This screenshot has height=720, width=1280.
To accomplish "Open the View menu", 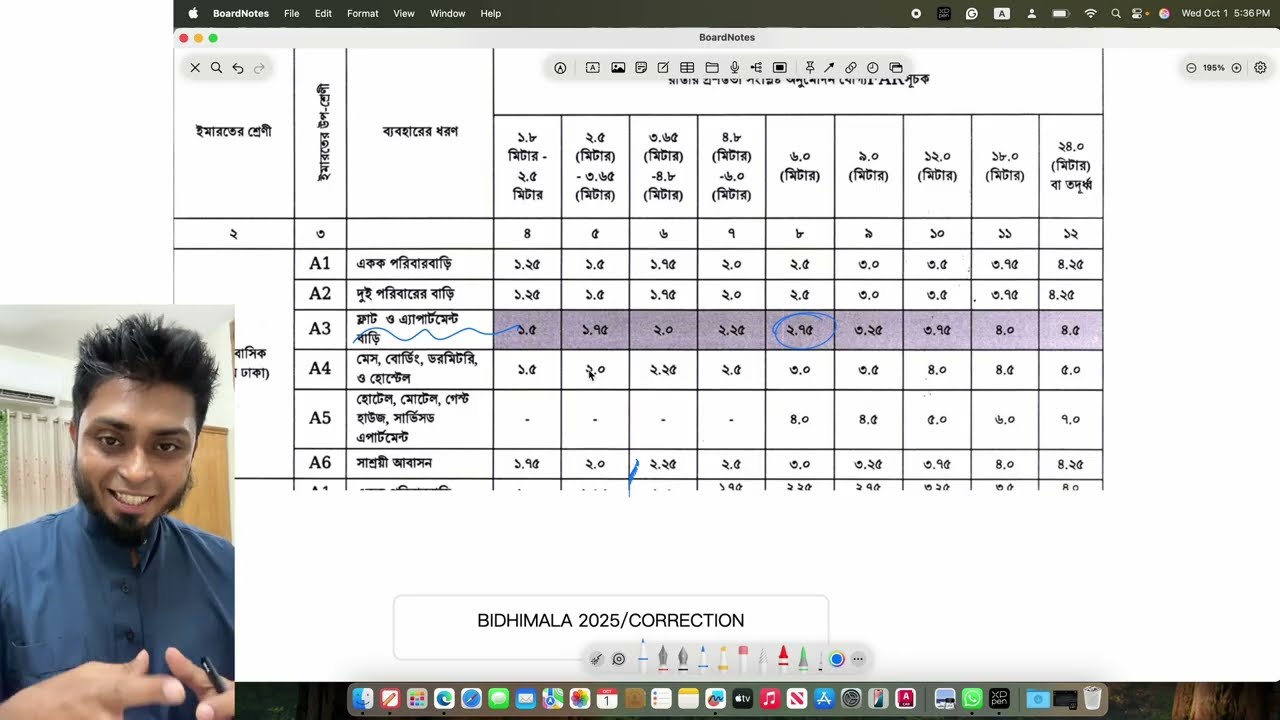I will coord(404,13).
